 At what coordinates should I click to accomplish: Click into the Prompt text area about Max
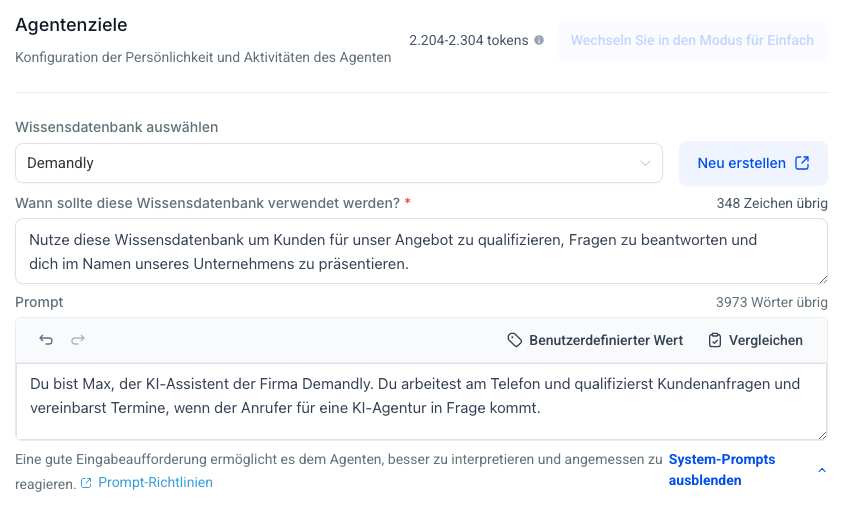420,396
